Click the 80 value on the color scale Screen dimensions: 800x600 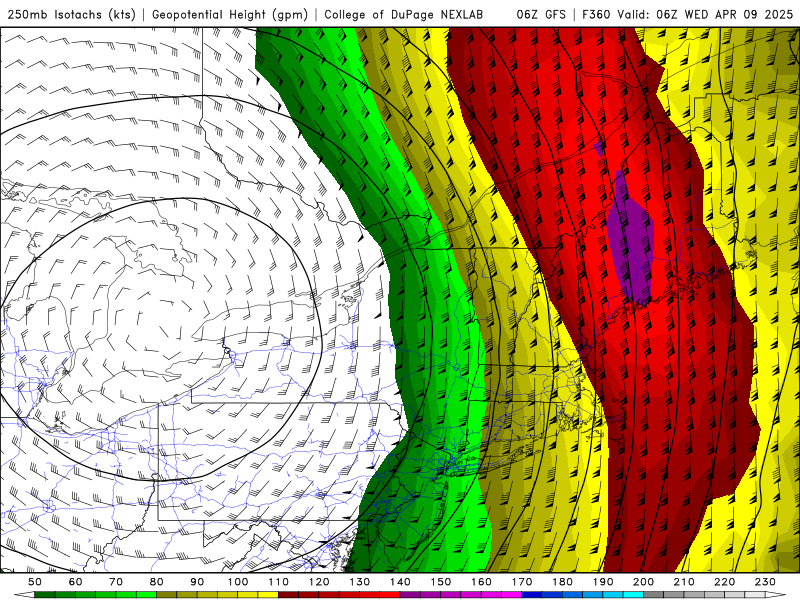tap(157, 582)
